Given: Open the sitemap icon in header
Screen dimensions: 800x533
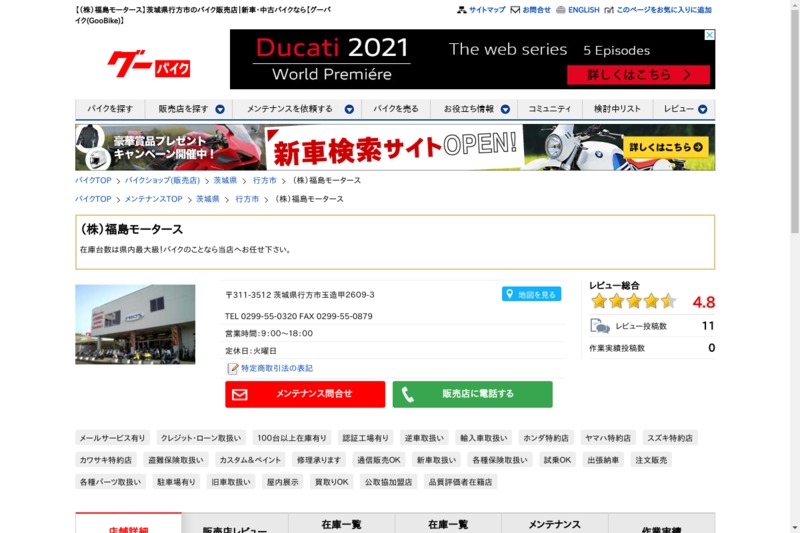Looking at the screenshot, I should (462, 10).
